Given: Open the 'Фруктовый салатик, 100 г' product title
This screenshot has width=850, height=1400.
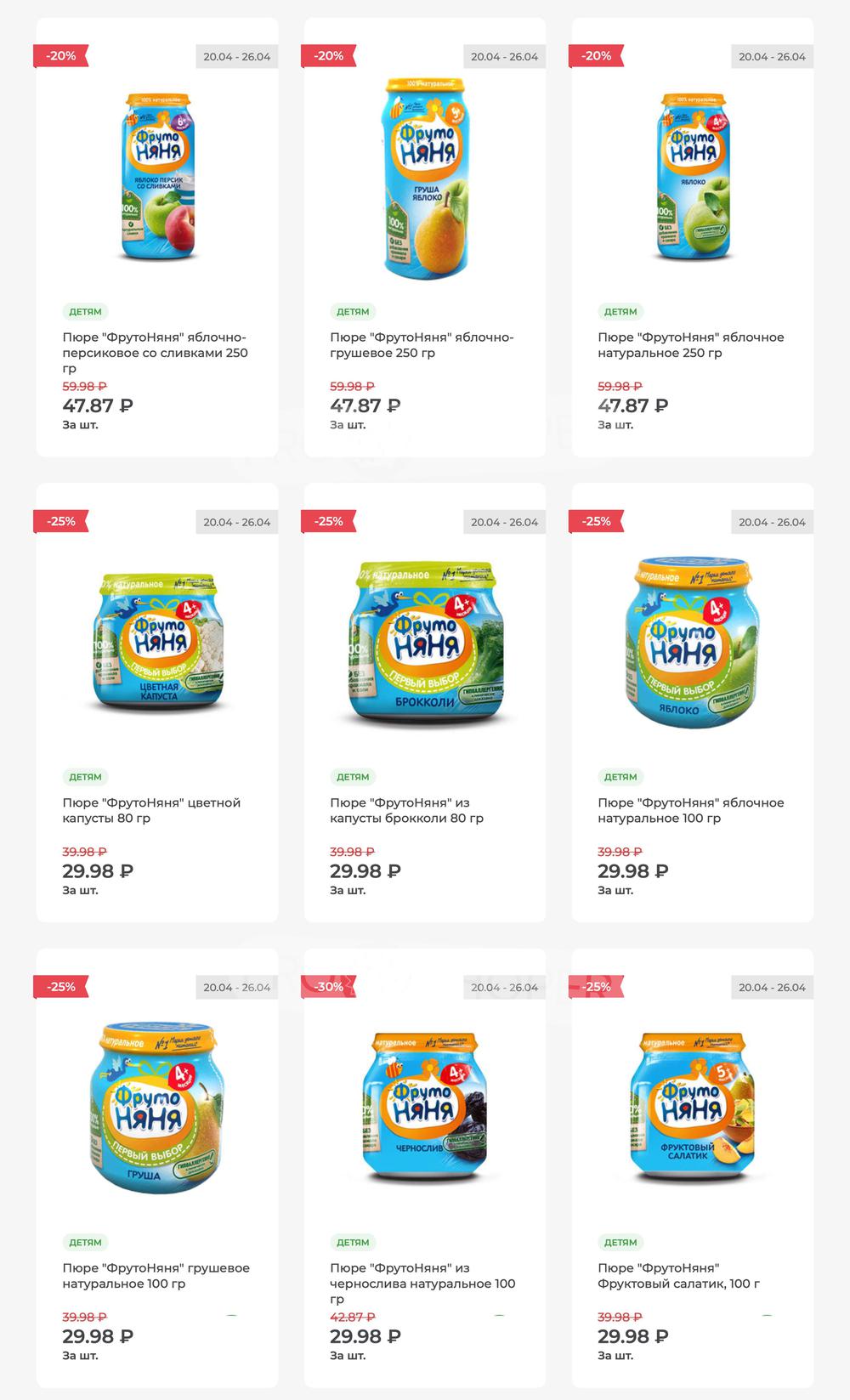Looking at the screenshot, I should [678, 1275].
